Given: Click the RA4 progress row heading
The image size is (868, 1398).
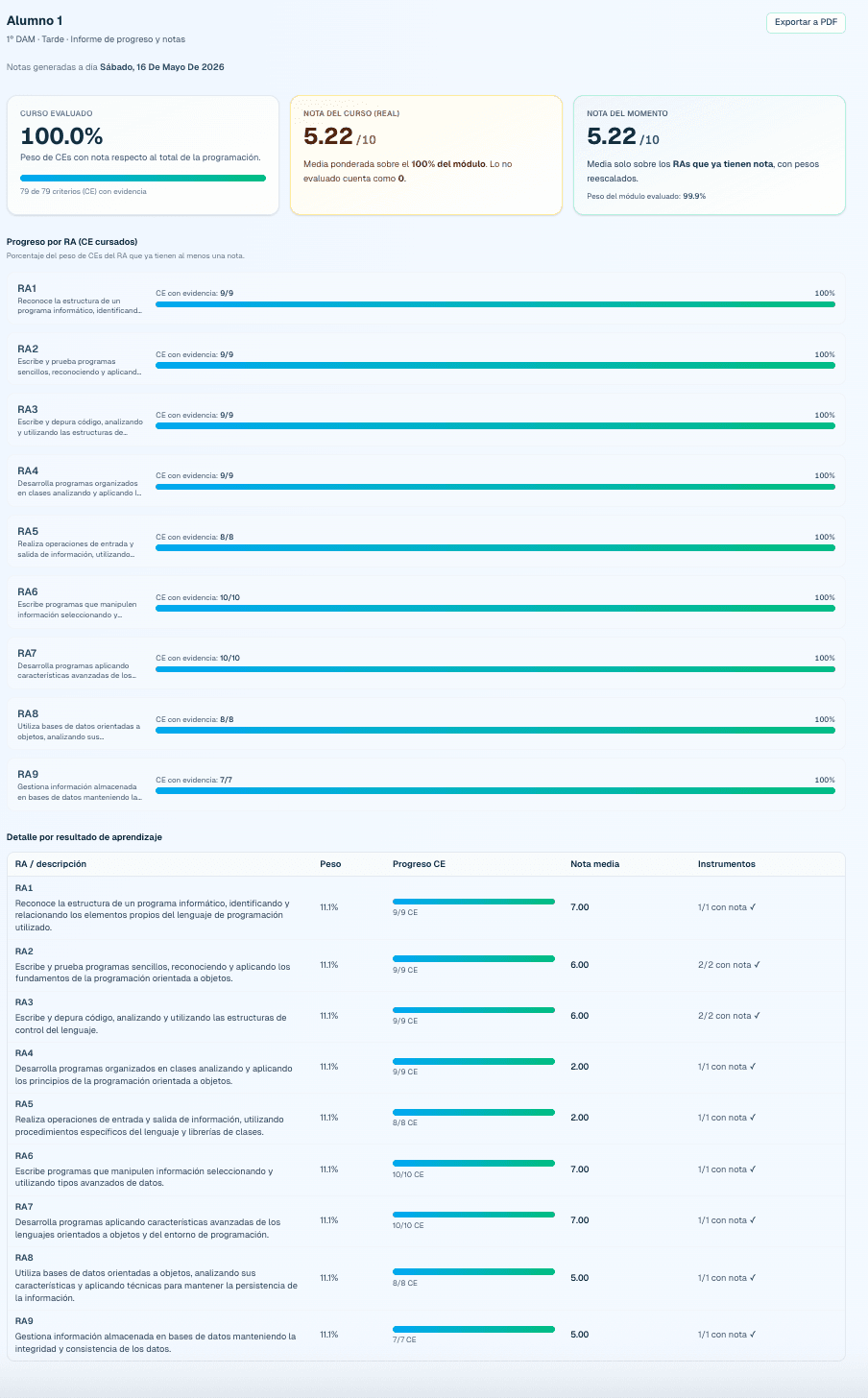Looking at the screenshot, I should tap(28, 470).
